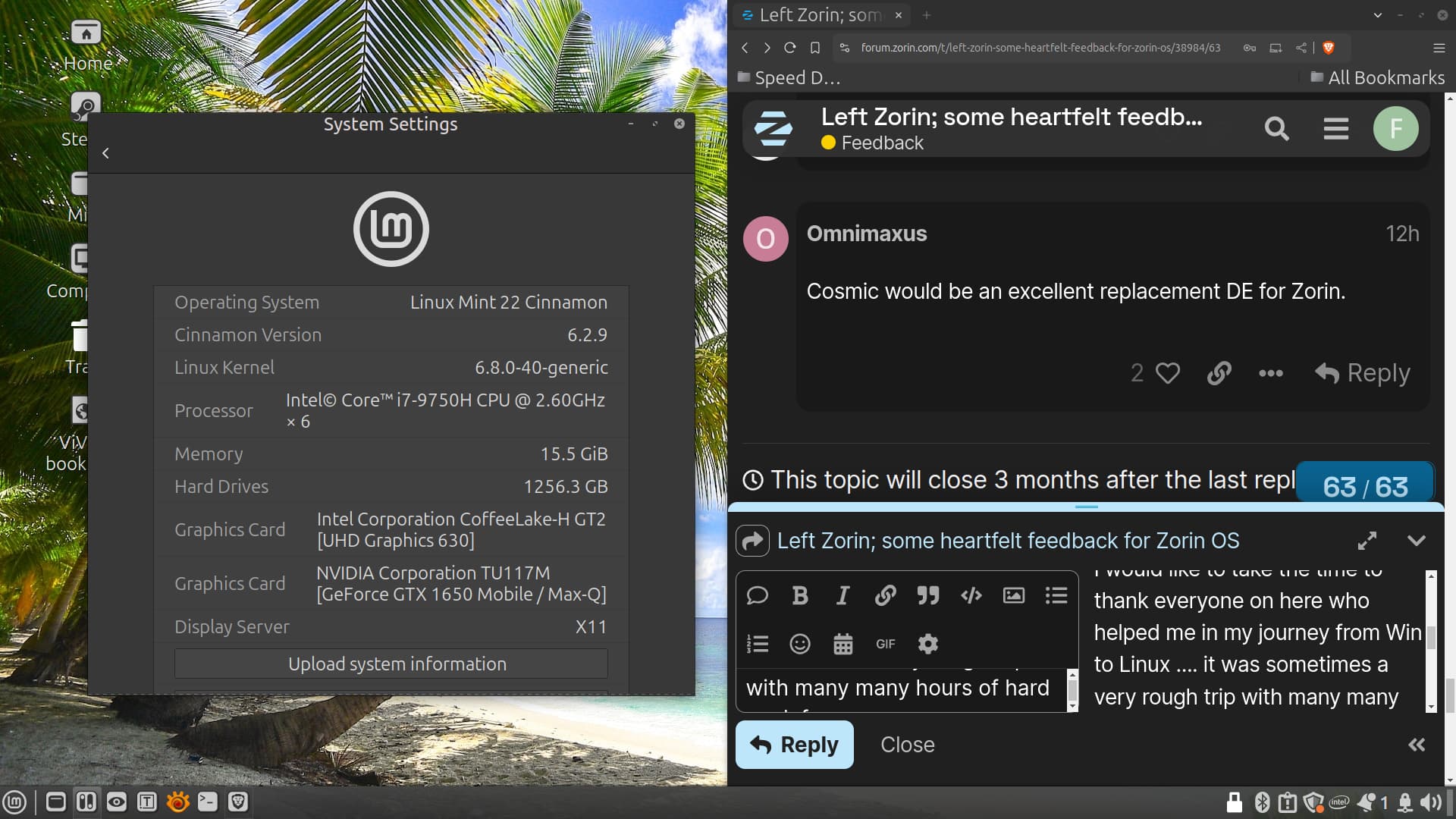Open forum search magnifier
The width and height of the screenshot is (1456, 819).
[x=1277, y=129]
